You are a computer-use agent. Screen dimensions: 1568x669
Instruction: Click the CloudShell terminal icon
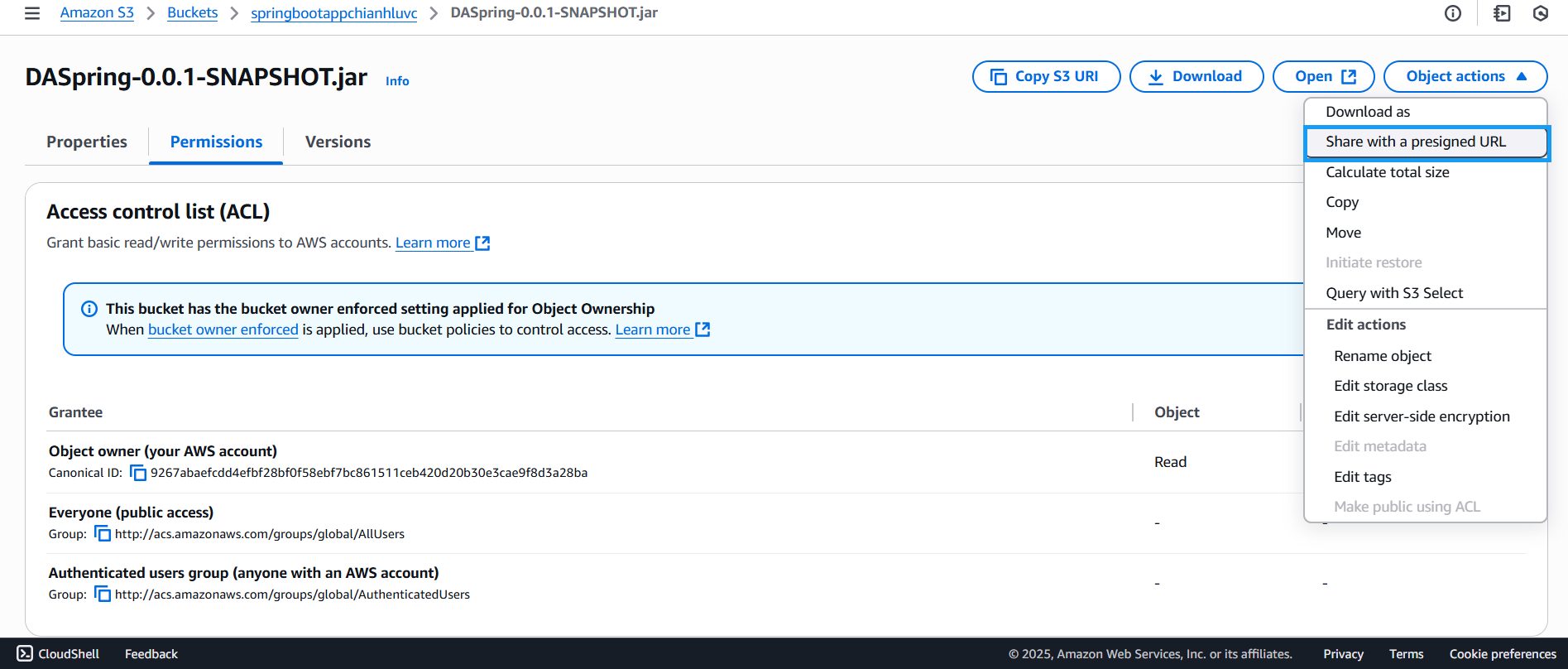tap(25, 653)
